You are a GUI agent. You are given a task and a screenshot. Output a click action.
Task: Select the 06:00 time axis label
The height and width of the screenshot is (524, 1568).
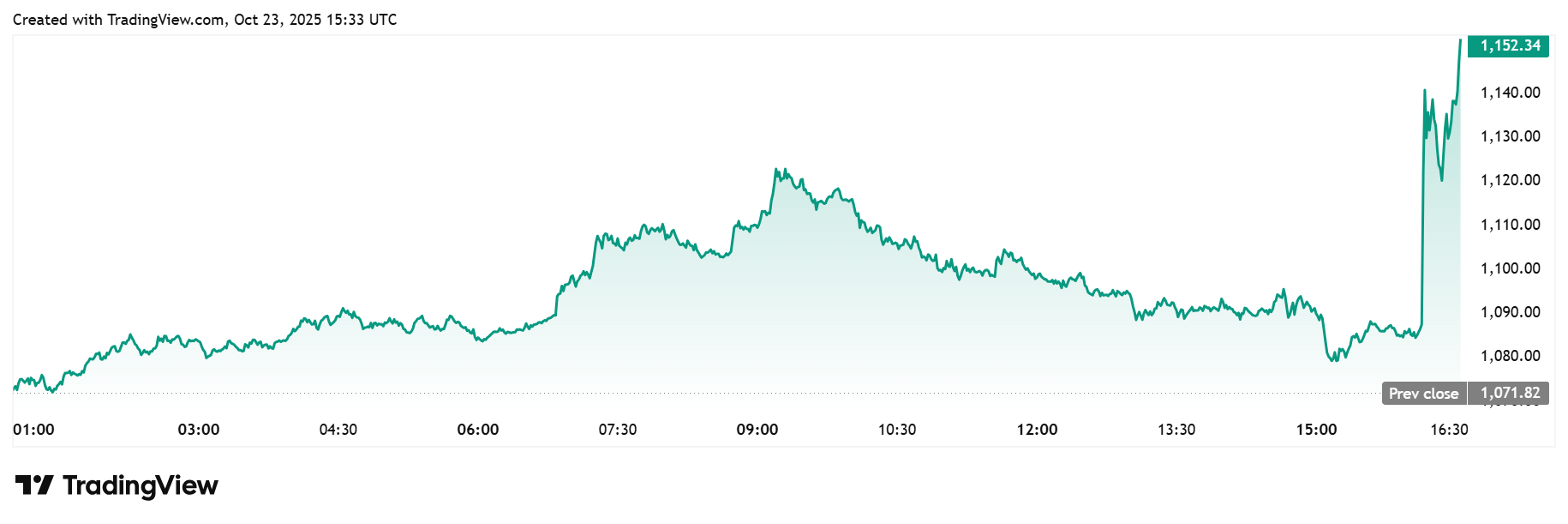(x=478, y=430)
